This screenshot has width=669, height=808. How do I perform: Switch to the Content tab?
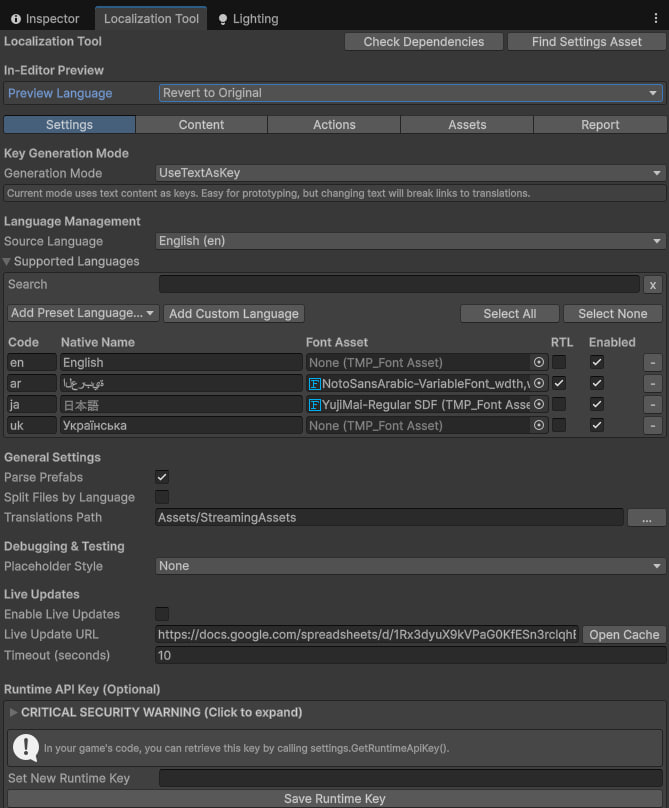[x=200, y=124]
